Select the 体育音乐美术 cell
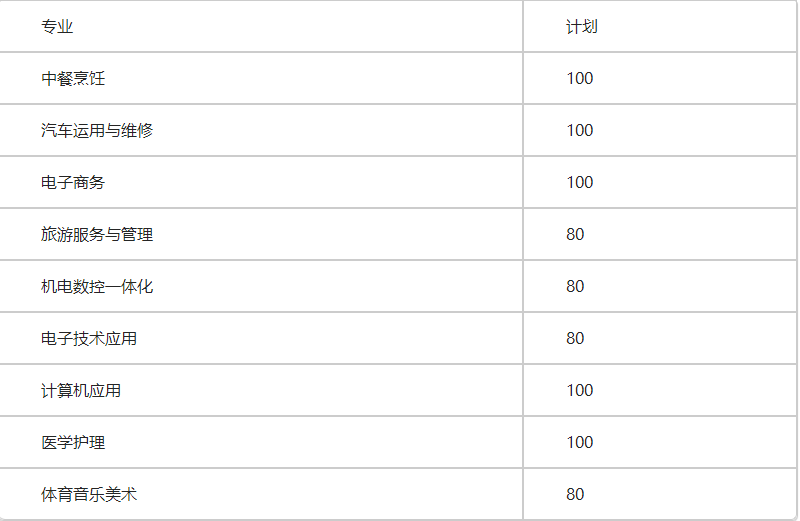Viewport: 800px width, 521px height. tap(89, 495)
